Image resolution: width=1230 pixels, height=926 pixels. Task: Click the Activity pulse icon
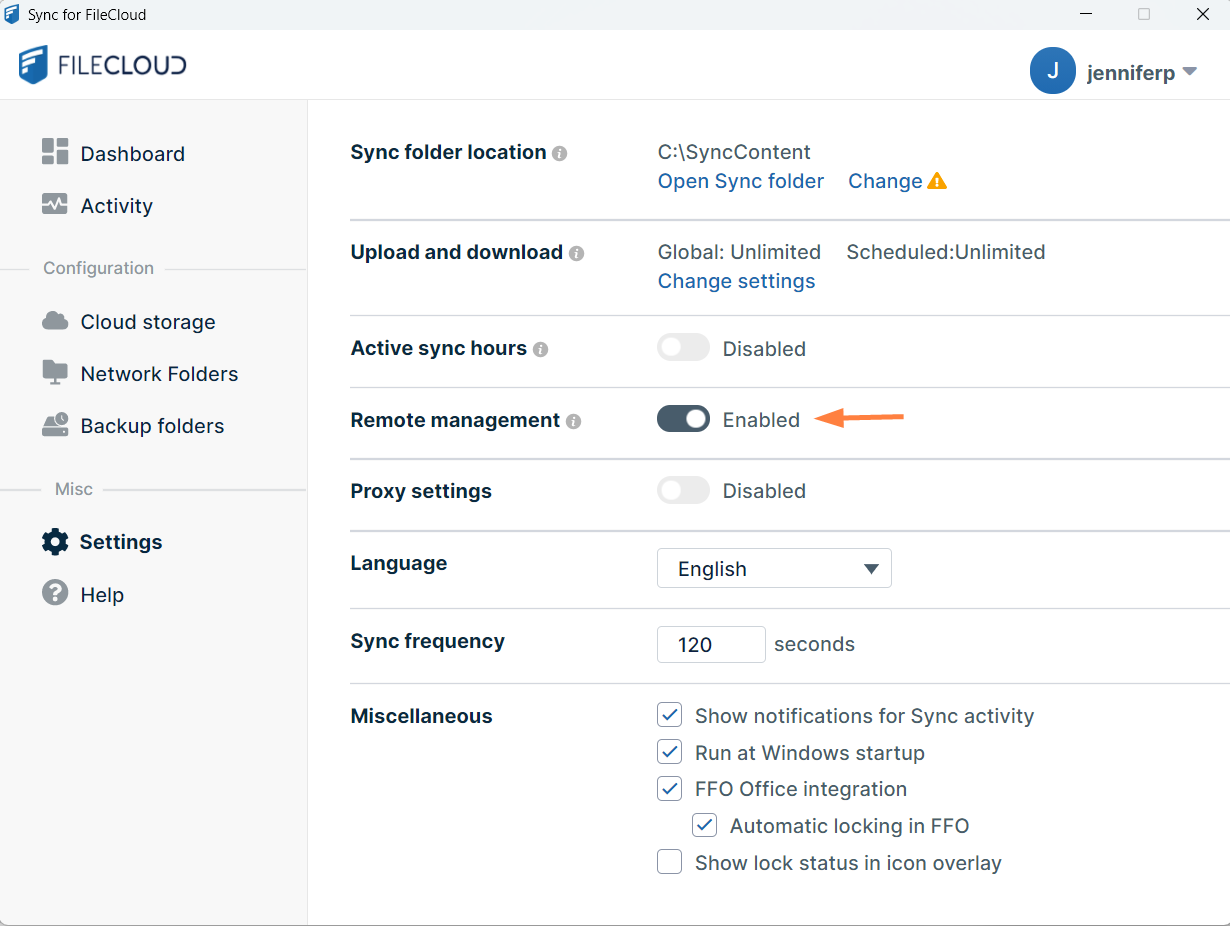point(55,205)
